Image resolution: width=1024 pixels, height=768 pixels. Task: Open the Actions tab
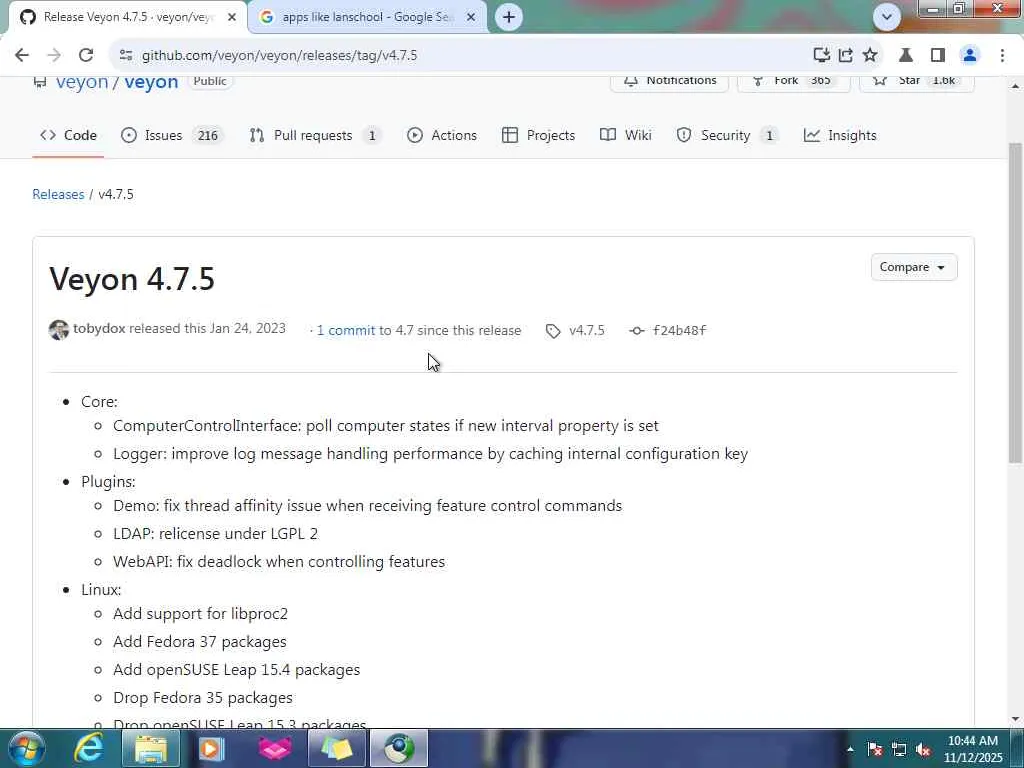point(442,135)
